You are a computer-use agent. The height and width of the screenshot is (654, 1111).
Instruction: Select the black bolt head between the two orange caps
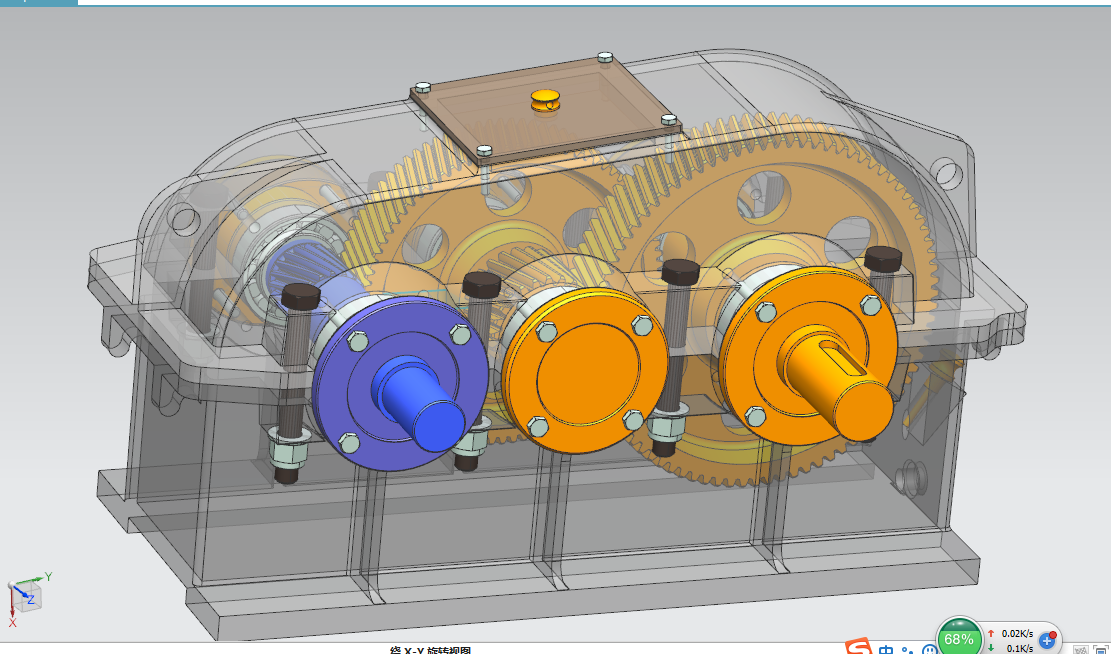[x=680, y=271]
